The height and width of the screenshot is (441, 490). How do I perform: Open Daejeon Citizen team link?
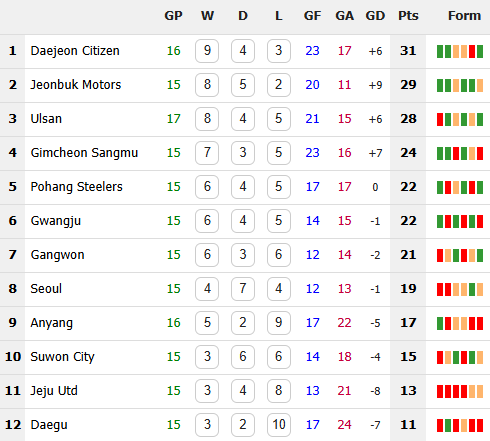[75, 51]
